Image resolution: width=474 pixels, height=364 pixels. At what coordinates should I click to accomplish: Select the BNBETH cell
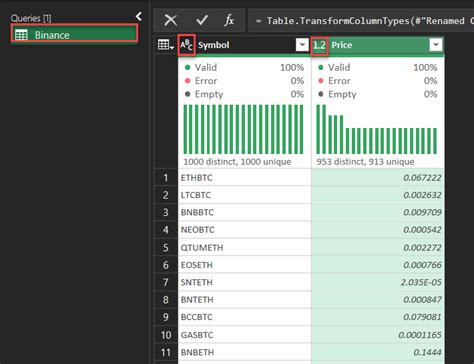[244, 352]
